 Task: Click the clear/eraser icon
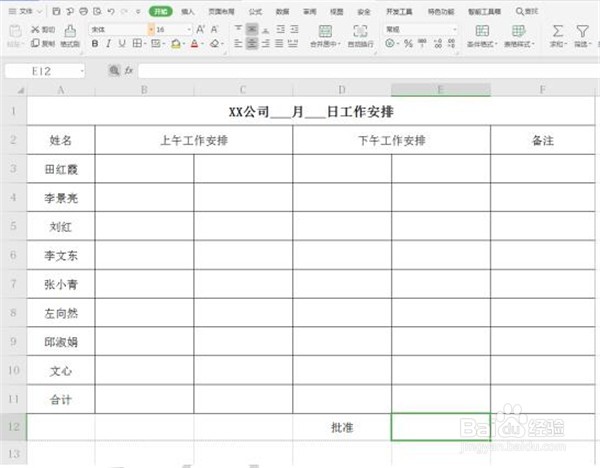click(215, 44)
